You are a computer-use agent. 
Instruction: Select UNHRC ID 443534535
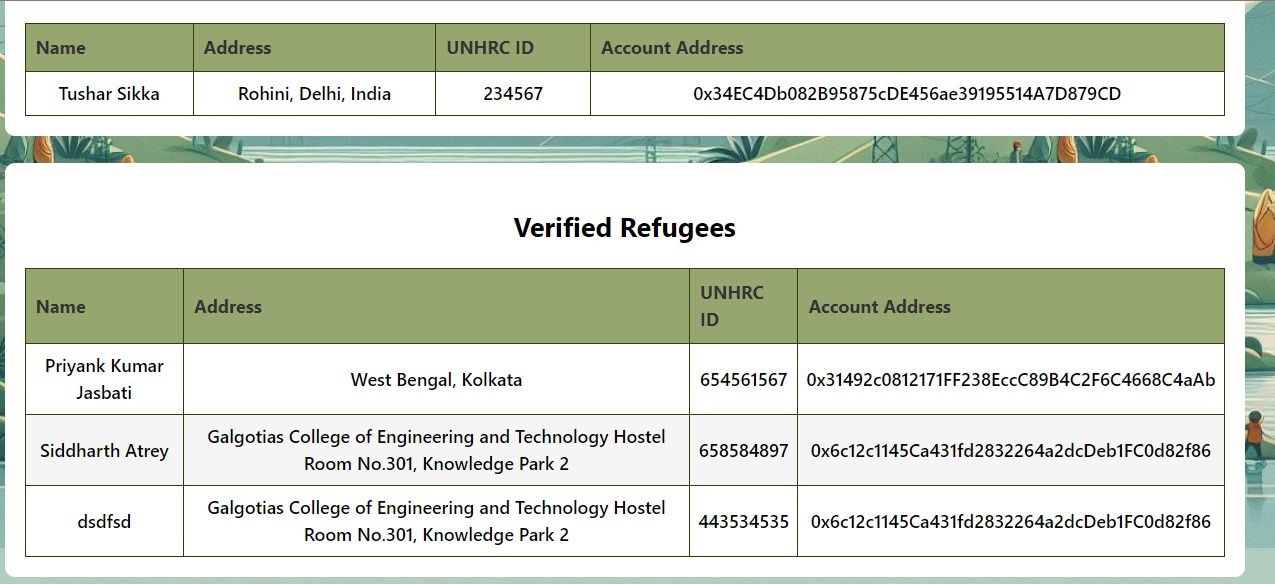[743, 522]
